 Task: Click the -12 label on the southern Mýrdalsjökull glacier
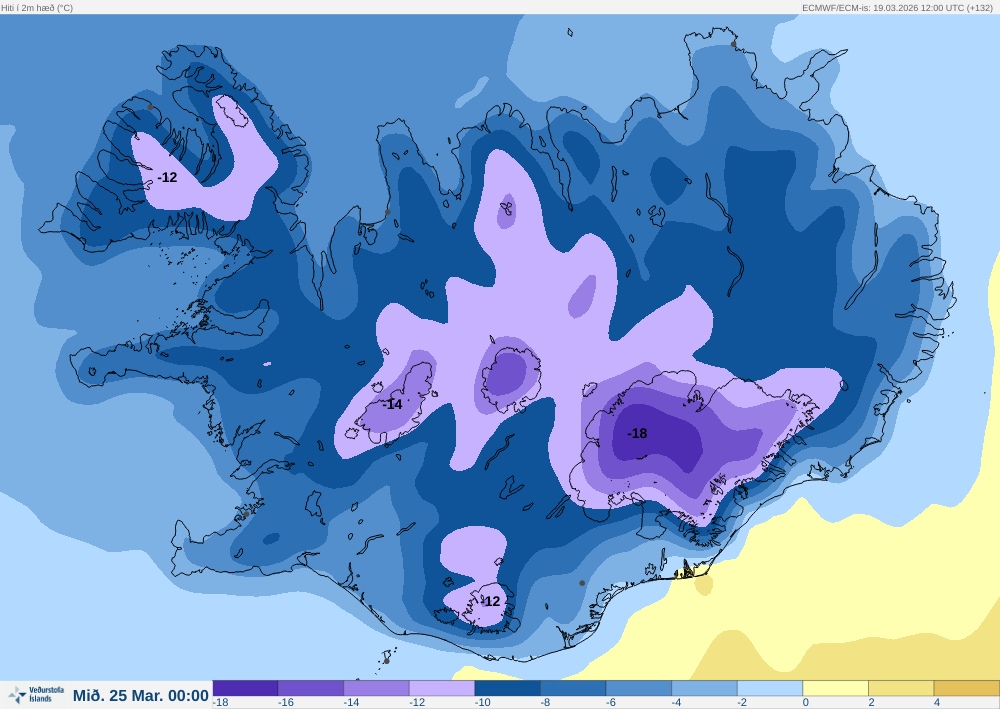pyautogui.click(x=491, y=601)
